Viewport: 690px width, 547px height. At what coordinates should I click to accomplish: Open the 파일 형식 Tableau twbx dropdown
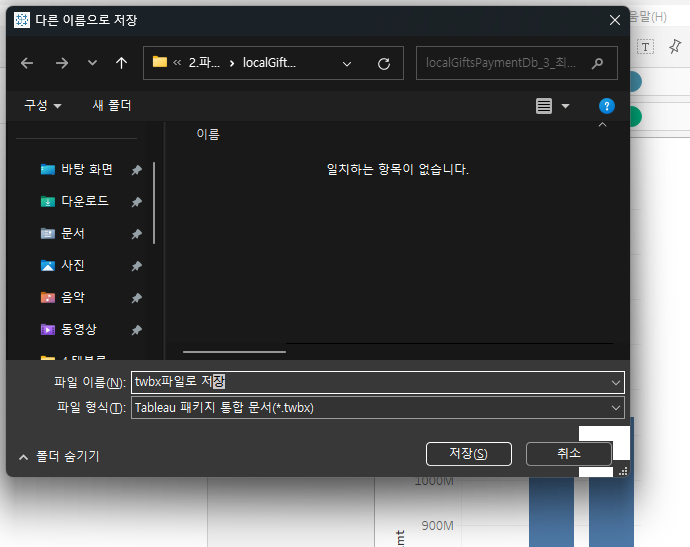[378, 408]
